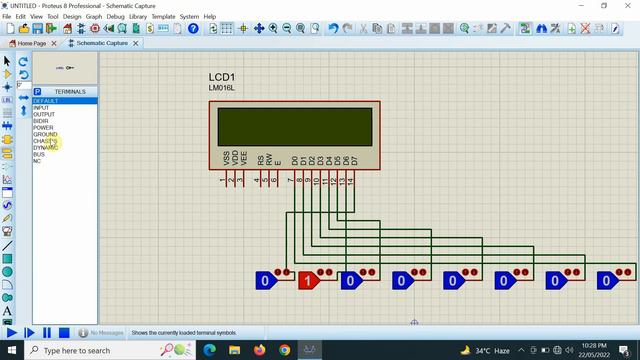Create a new project with New icon
This screenshot has height=360, width=640.
click(x=10, y=28)
